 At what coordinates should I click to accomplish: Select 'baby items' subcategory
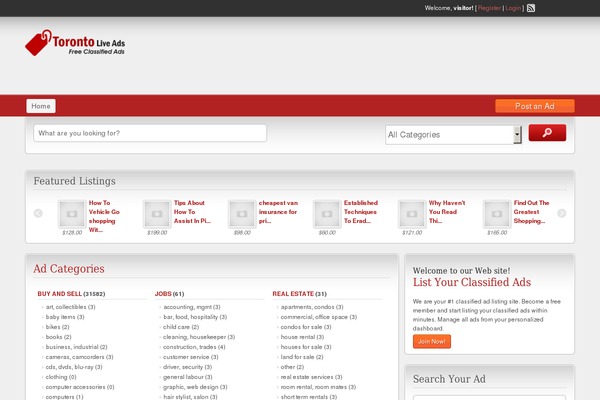(60, 317)
